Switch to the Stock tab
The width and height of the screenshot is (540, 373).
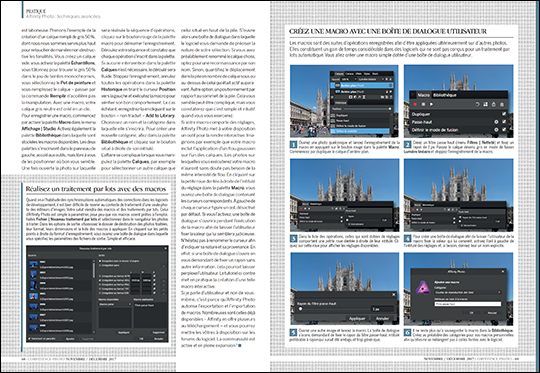click(x=375, y=74)
